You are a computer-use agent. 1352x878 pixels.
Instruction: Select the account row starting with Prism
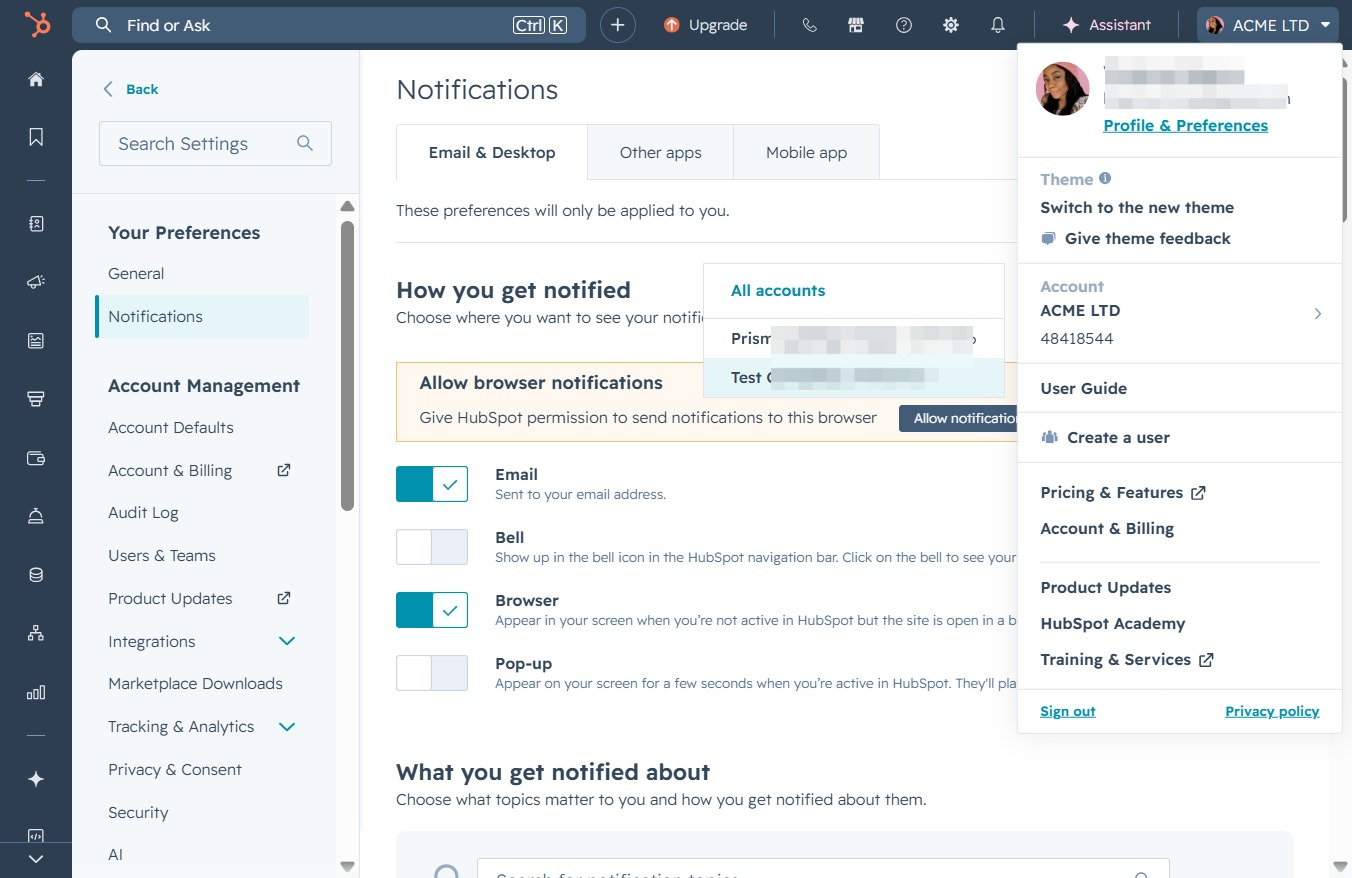854,339
